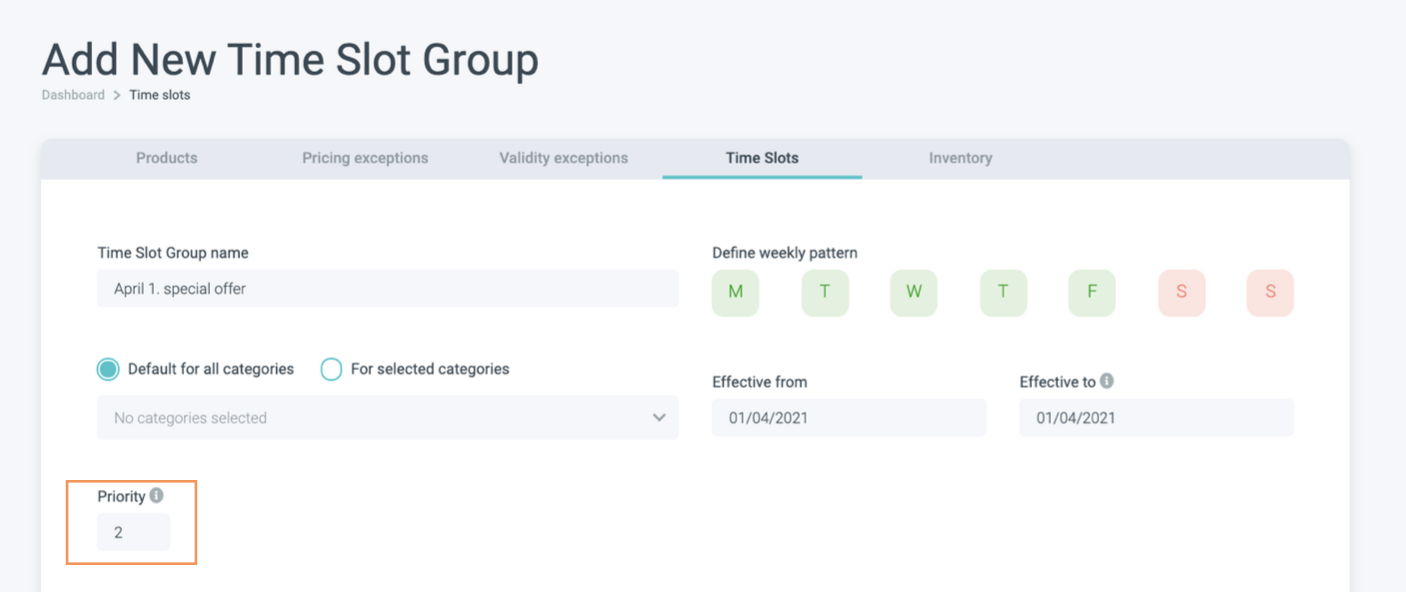Go to Validity exceptions tab
This screenshot has width=1406, height=592.
click(x=564, y=158)
